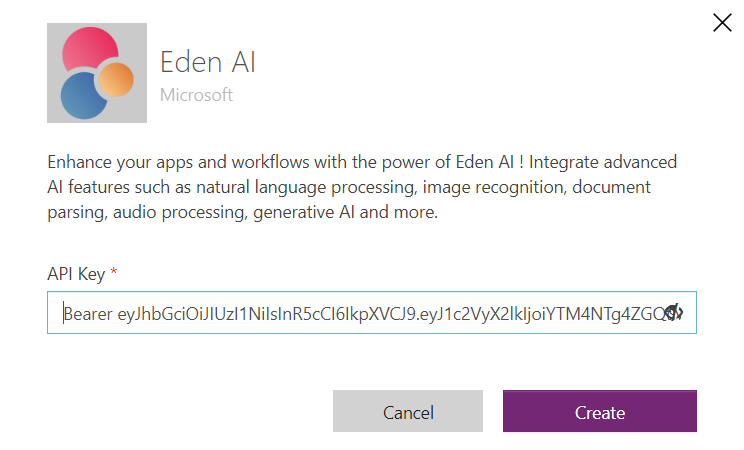Screen dimensions: 744x450
Task: Place cursor on the word Bearer in the field
Action: (x=88, y=314)
